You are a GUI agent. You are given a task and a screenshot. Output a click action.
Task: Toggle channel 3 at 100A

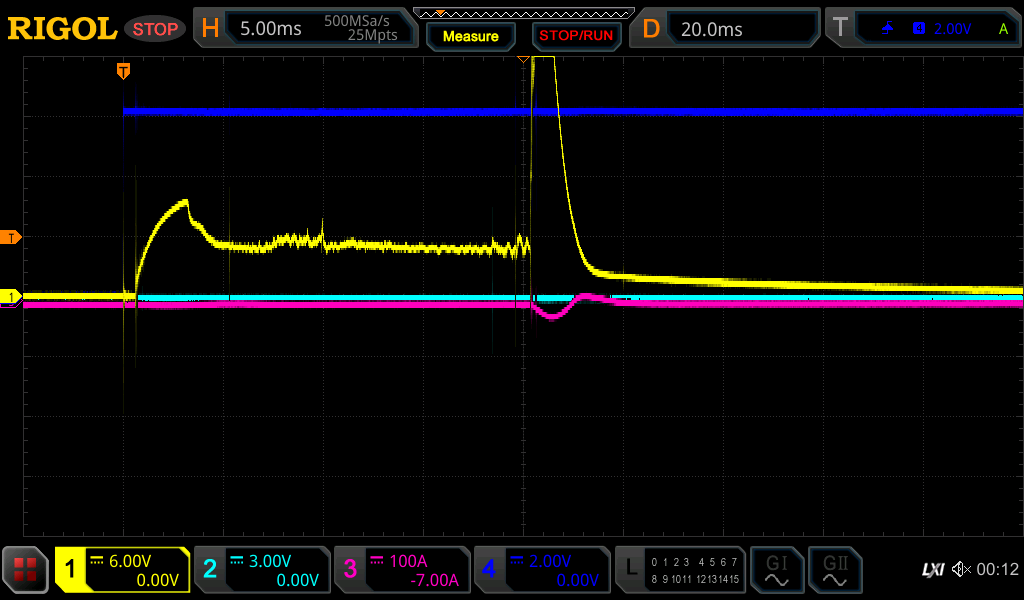[x=402, y=570]
